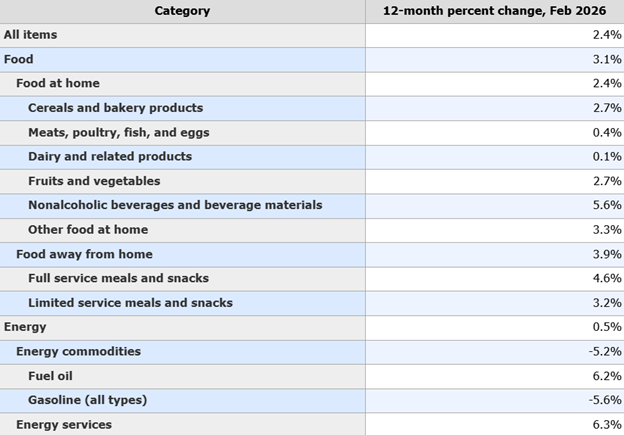The image size is (624, 435).
Task: Select the Nonalcoholic beverages and beverage materials row
Action: pyautogui.click(x=312, y=206)
